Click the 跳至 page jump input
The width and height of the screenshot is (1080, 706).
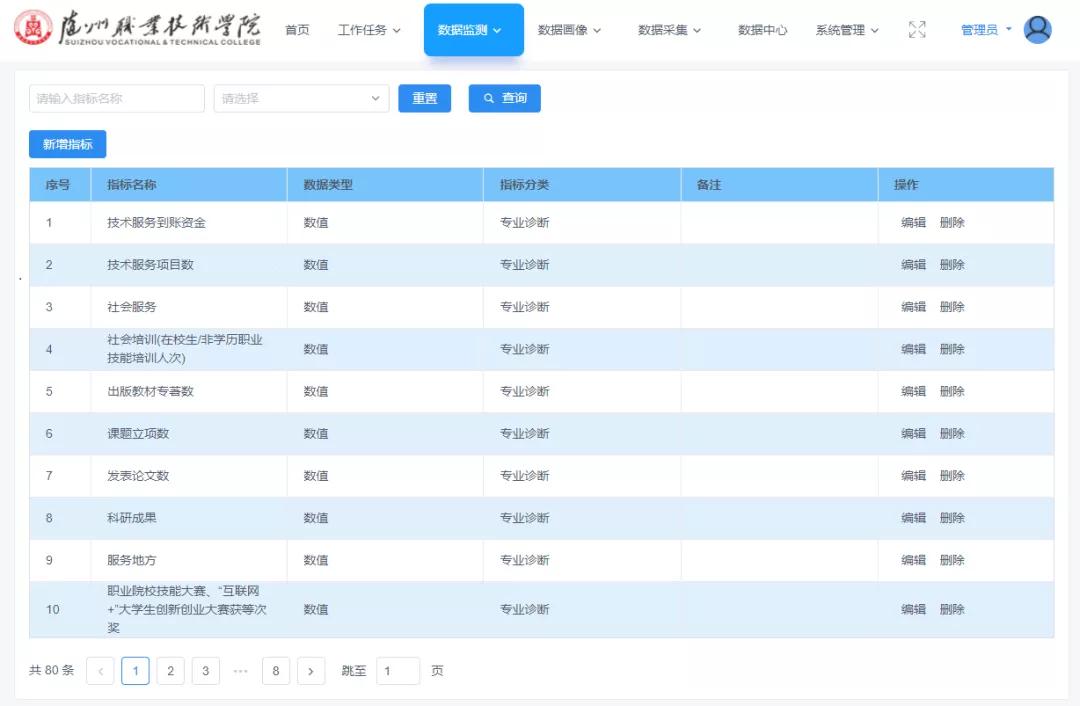tap(398, 670)
